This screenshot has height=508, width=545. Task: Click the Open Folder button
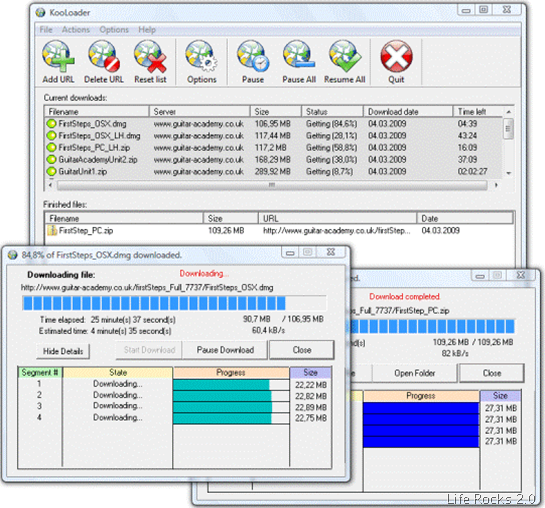pyautogui.click(x=415, y=373)
